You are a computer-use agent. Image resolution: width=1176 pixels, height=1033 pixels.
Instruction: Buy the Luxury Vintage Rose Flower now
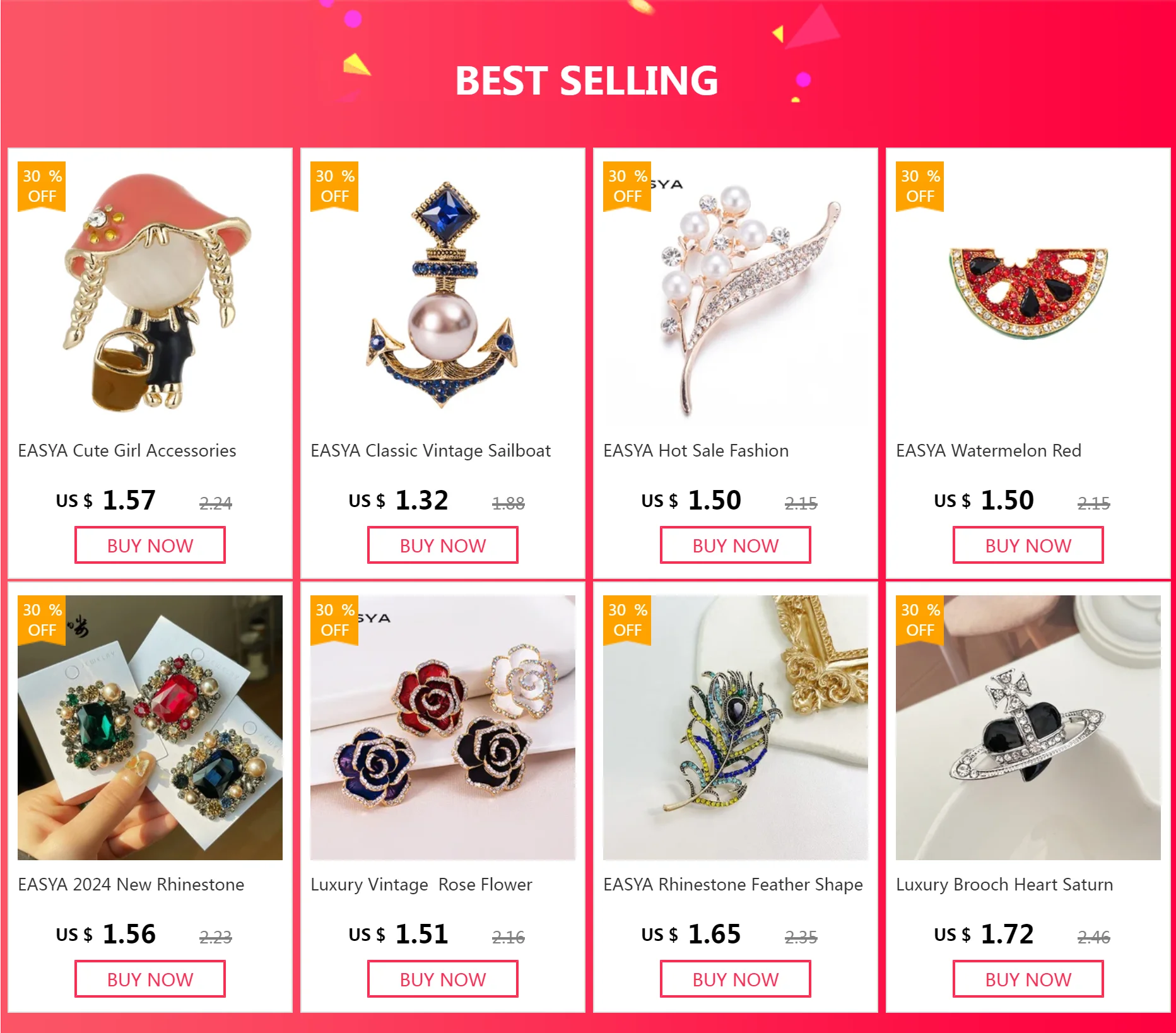(x=443, y=979)
